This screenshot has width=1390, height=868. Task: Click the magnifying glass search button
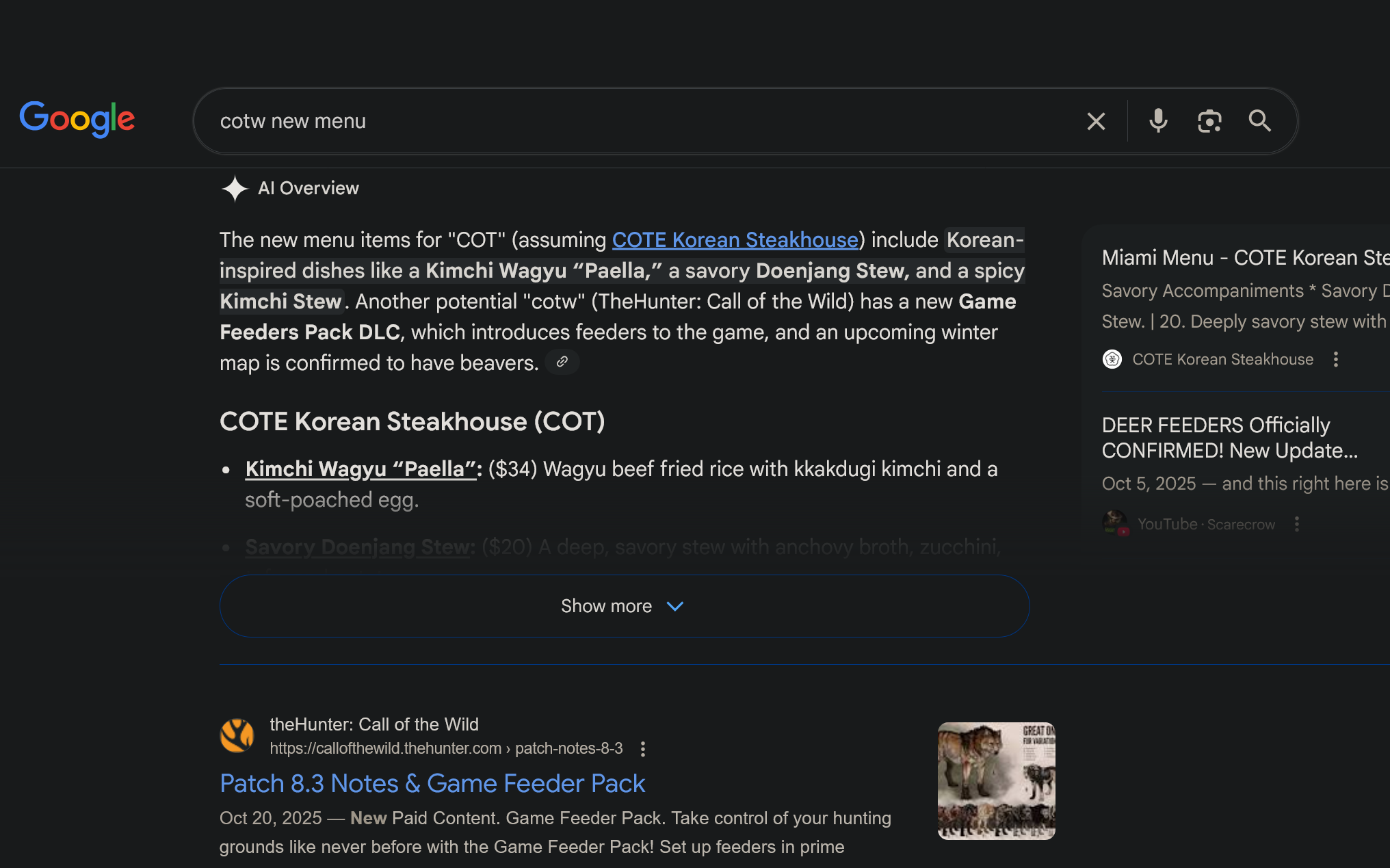[x=1259, y=121]
